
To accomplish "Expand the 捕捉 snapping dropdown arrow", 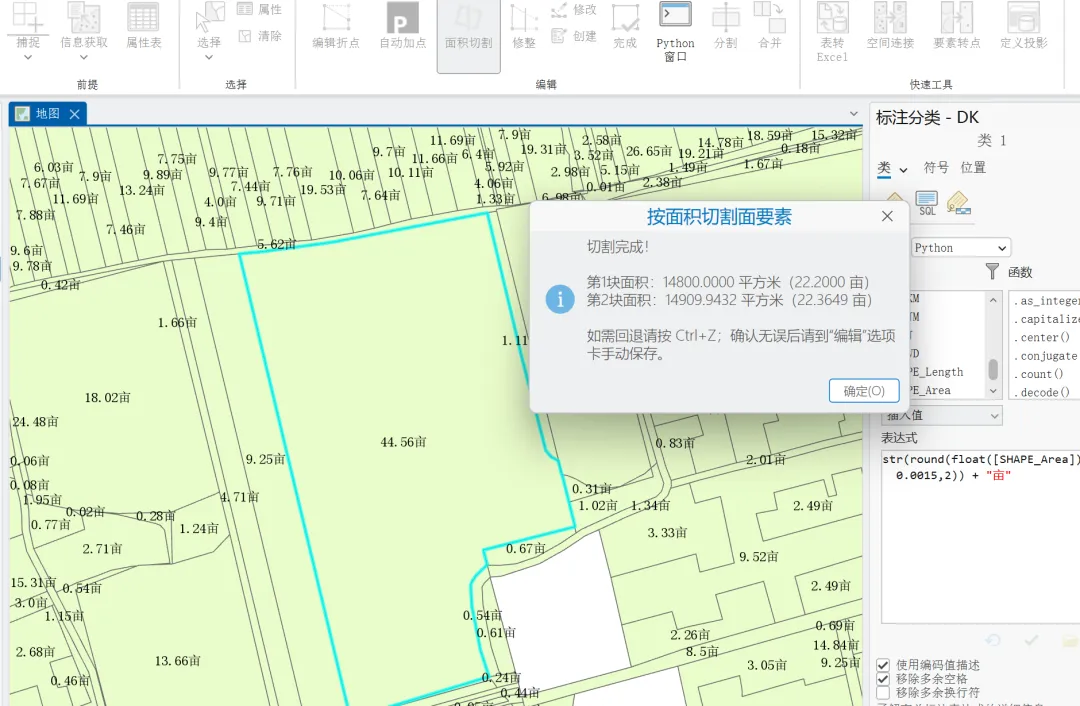I will coord(28,58).
